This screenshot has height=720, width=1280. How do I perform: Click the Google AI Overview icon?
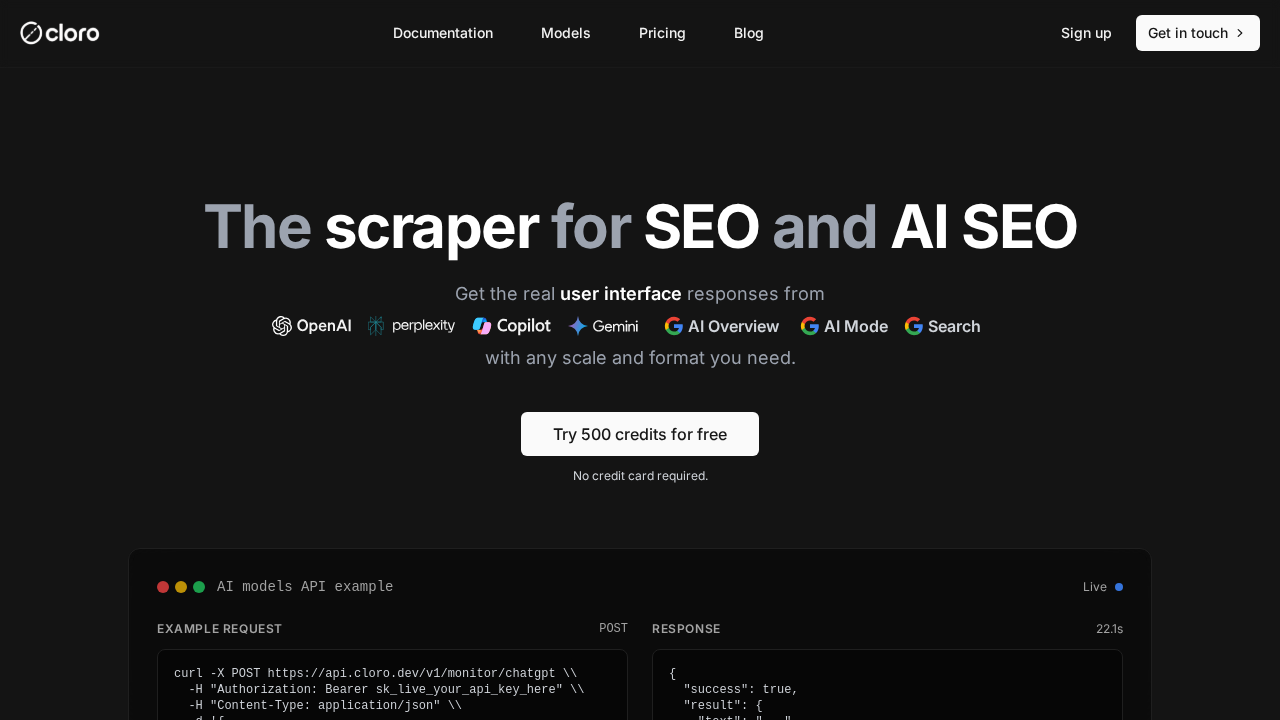pos(674,326)
